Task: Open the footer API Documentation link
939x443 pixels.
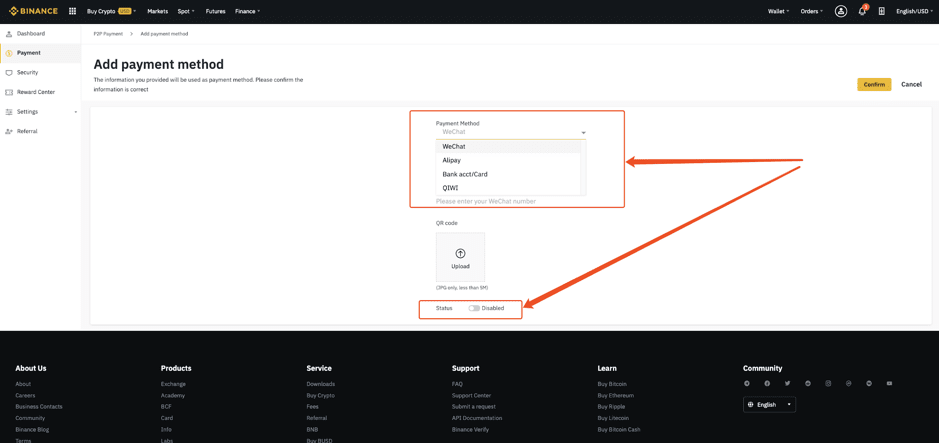Action: tap(477, 418)
